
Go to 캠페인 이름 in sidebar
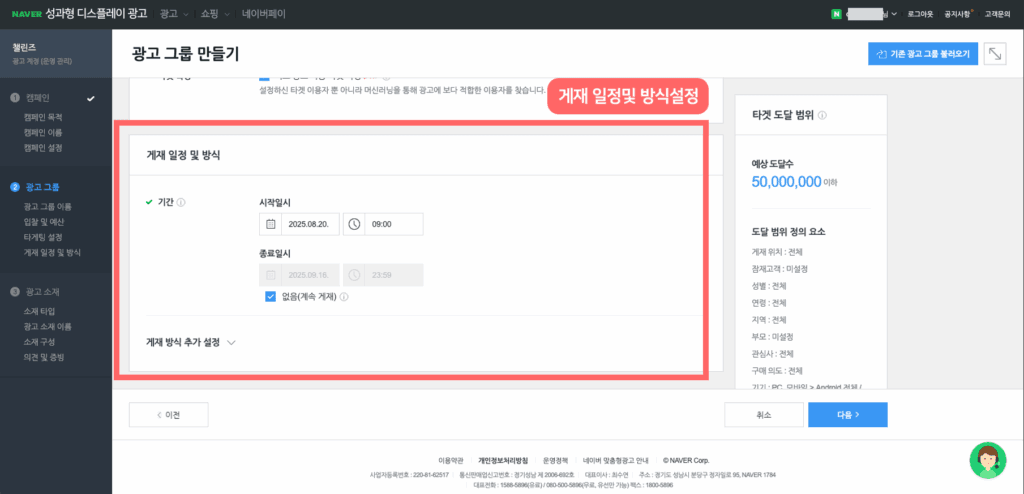click(43, 133)
